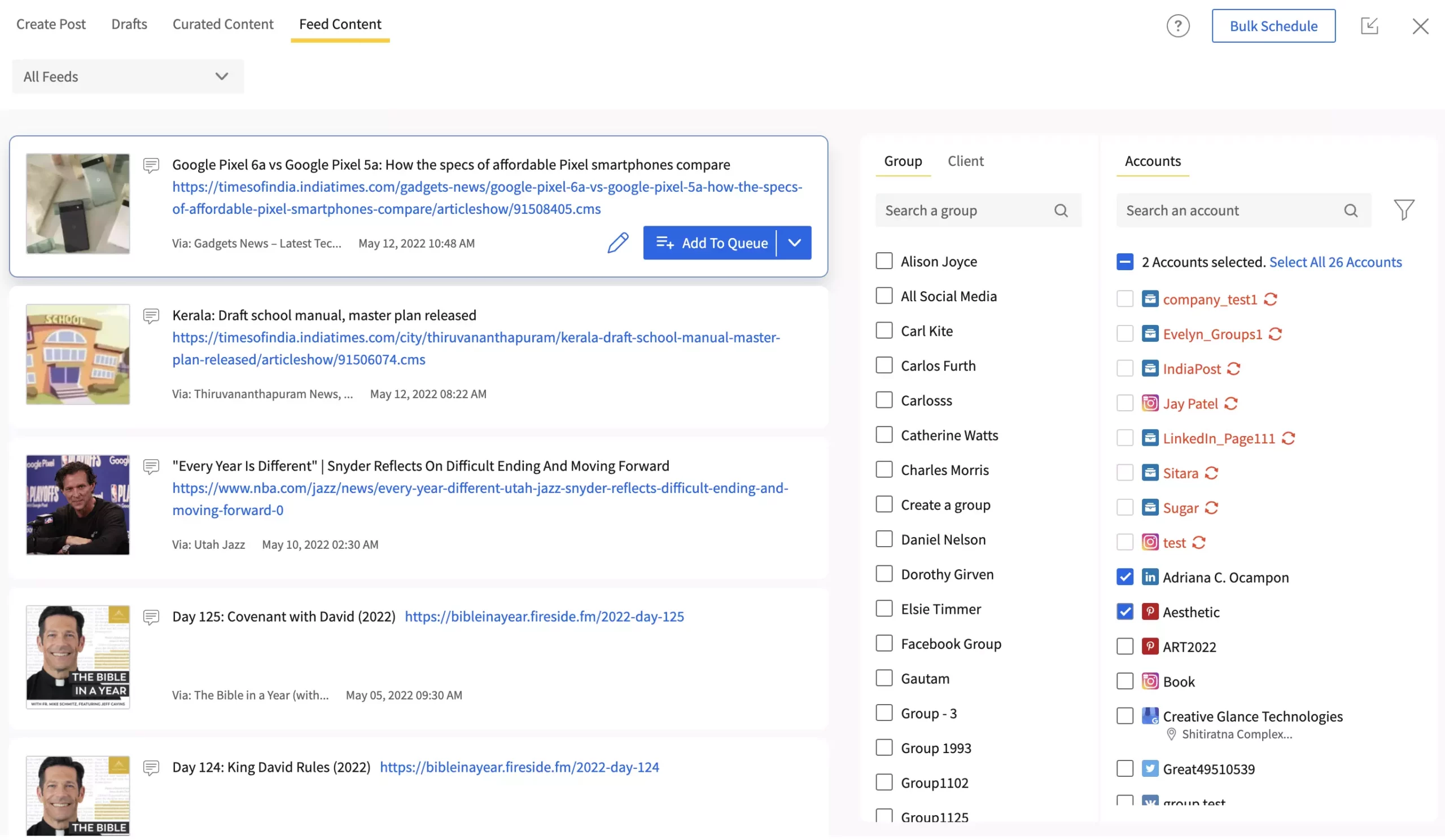Uncheck the Aesthetic account checkbox
Image resolution: width=1445 pixels, height=840 pixels.
tap(1124, 612)
